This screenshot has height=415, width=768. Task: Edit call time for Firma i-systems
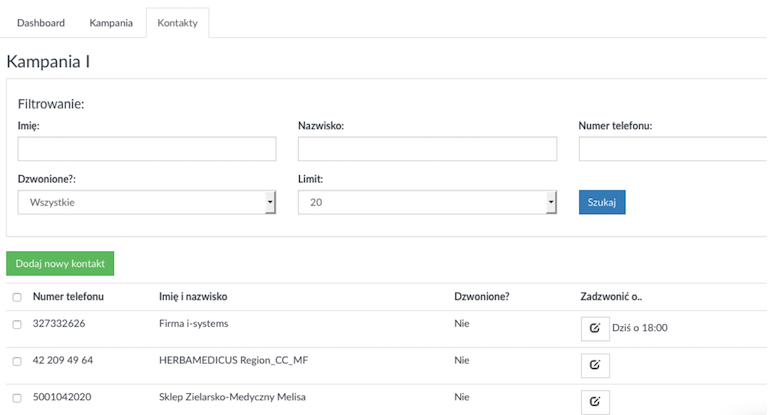point(595,328)
